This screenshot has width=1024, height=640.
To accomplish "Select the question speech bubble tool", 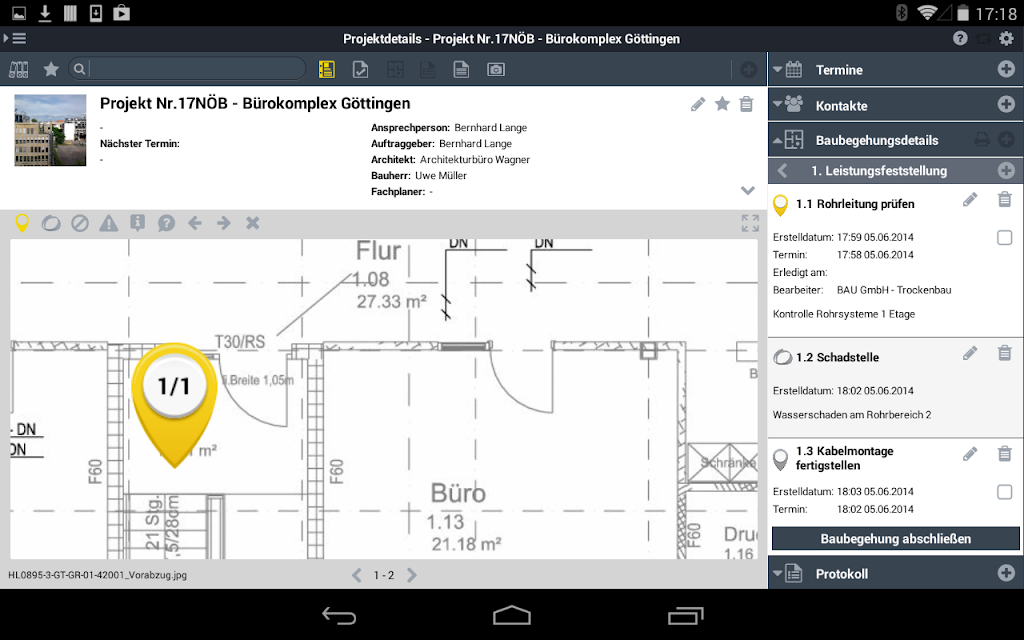I will click(166, 223).
